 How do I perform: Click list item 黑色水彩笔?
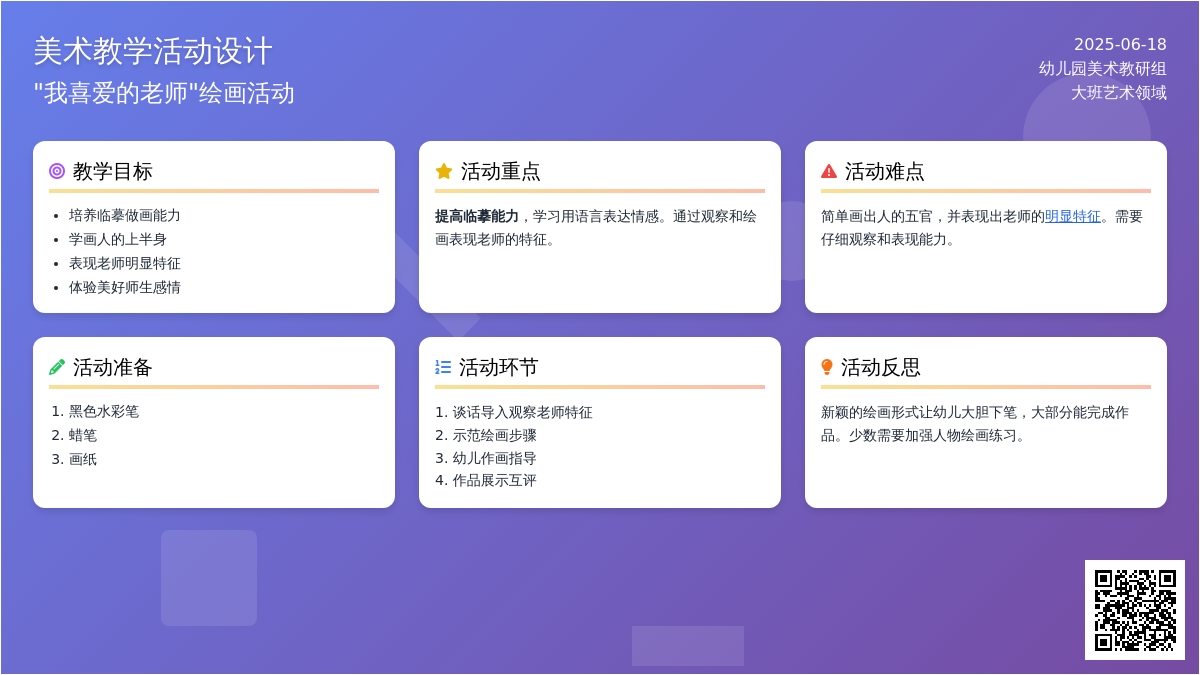104,411
